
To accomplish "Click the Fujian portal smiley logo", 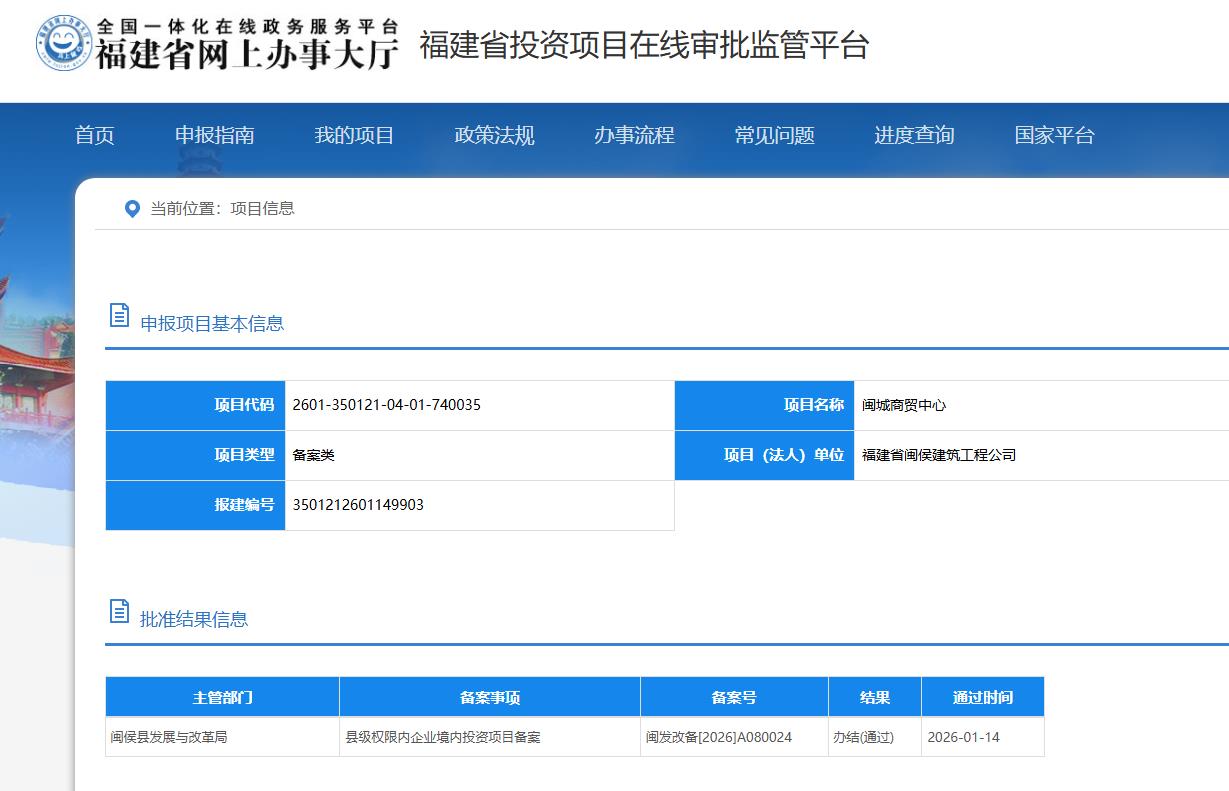I will [64, 44].
